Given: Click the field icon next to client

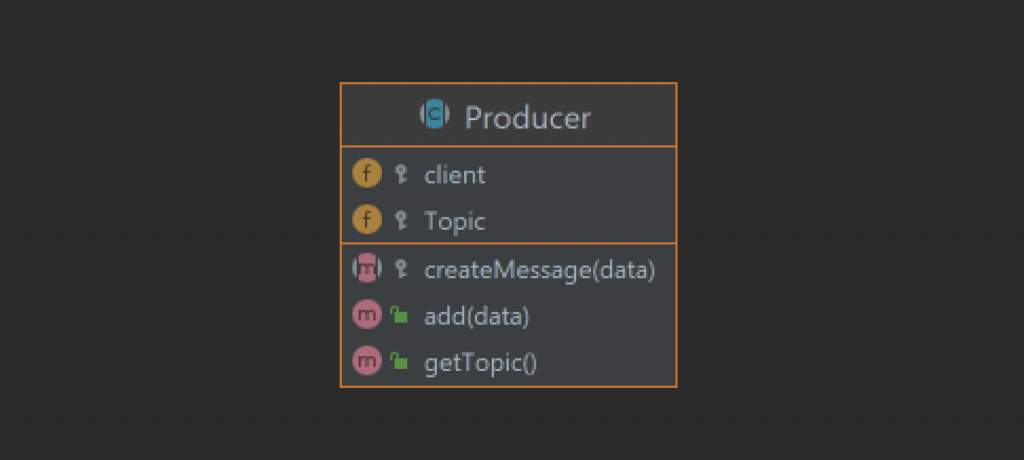Looking at the screenshot, I should point(367,174).
